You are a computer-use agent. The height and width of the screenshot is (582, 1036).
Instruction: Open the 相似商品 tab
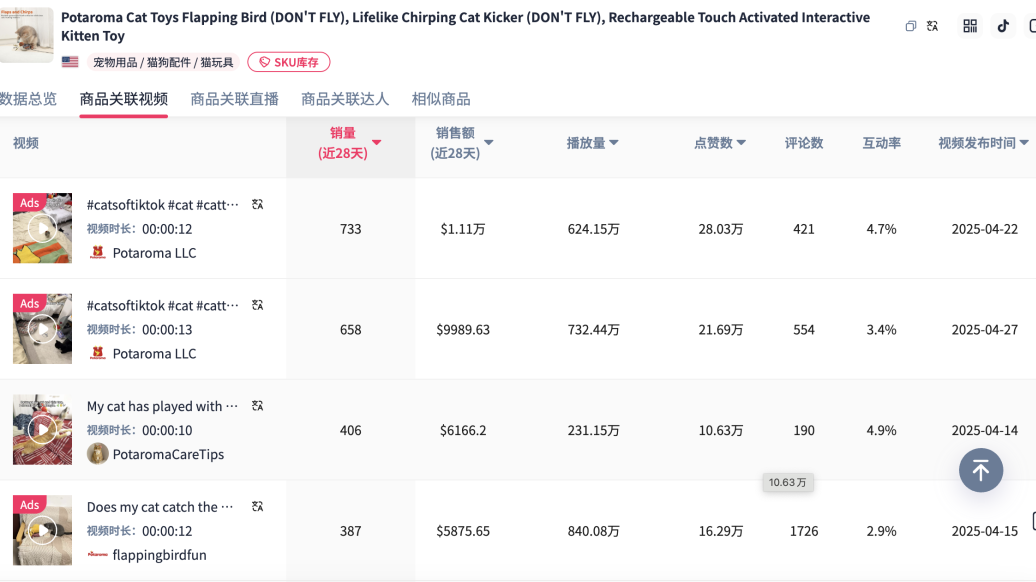(x=440, y=99)
